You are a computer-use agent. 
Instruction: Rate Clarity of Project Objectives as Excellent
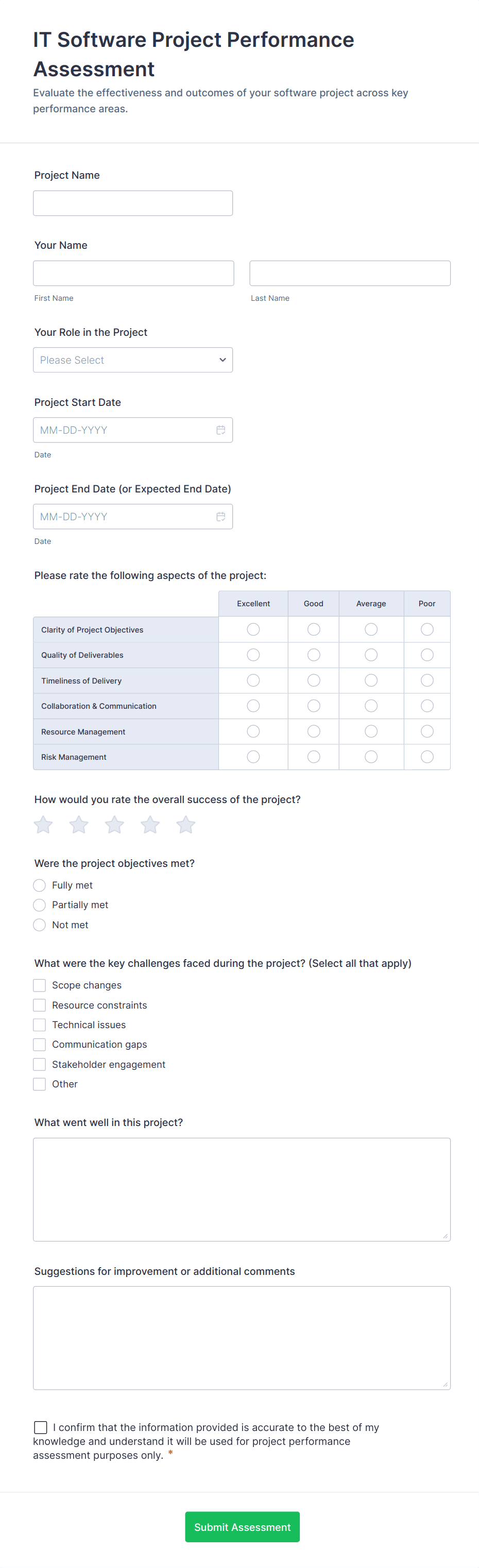[x=253, y=629]
